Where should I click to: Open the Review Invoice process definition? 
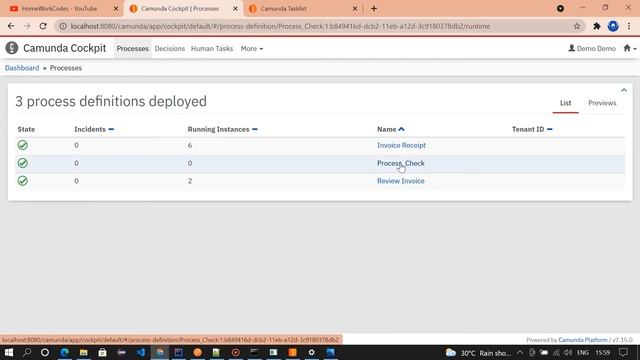pyautogui.click(x=400, y=181)
